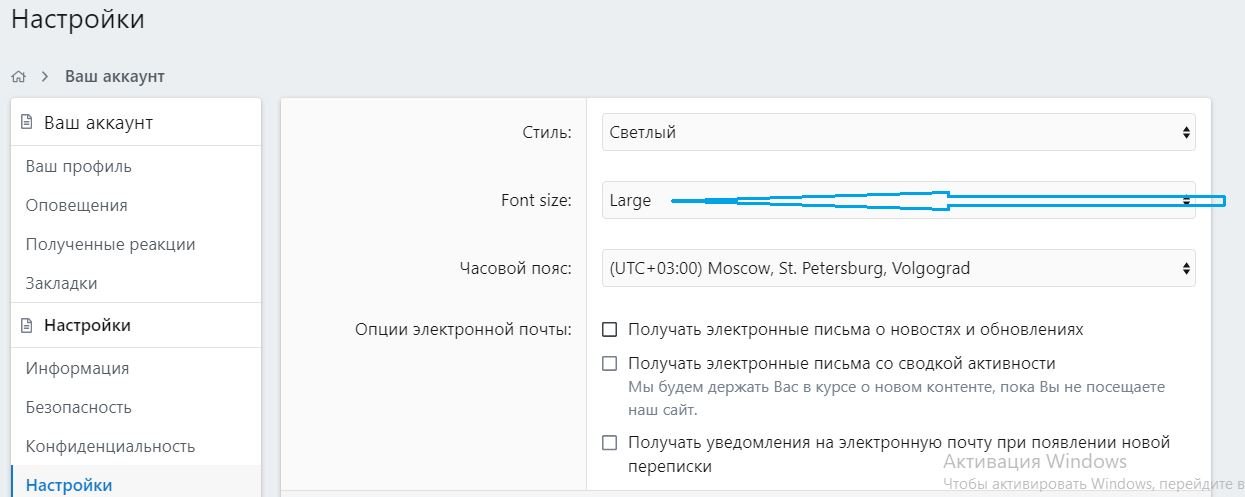
Task: Open Информация settings section
Action: pyautogui.click(x=77, y=368)
